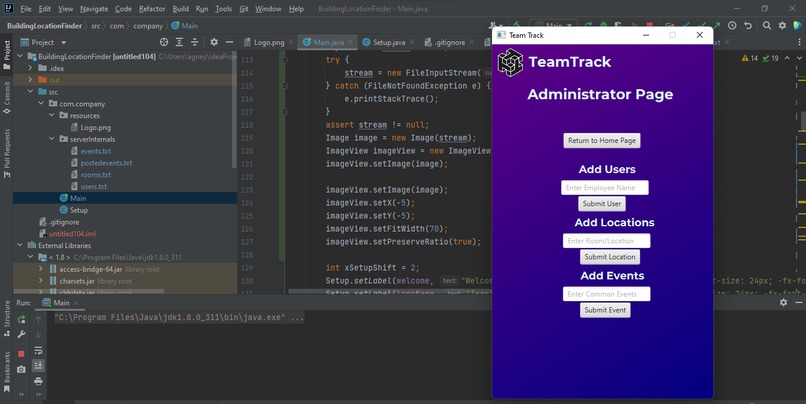Image resolution: width=806 pixels, height=404 pixels.
Task: Click Submit Event button
Action: (605, 310)
